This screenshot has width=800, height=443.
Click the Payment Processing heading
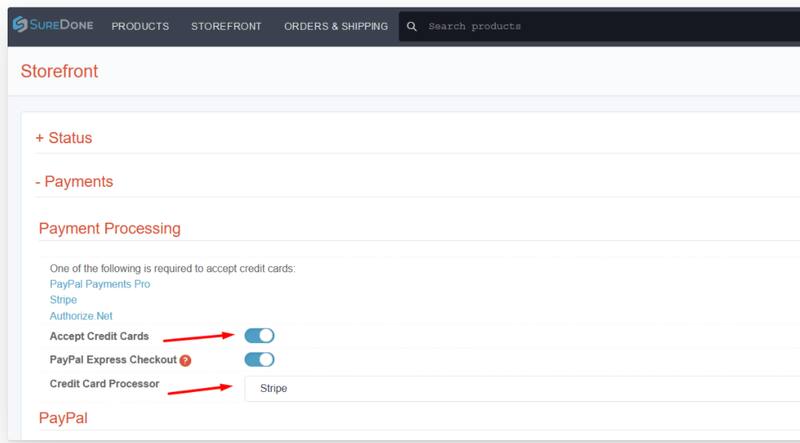(109, 228)
